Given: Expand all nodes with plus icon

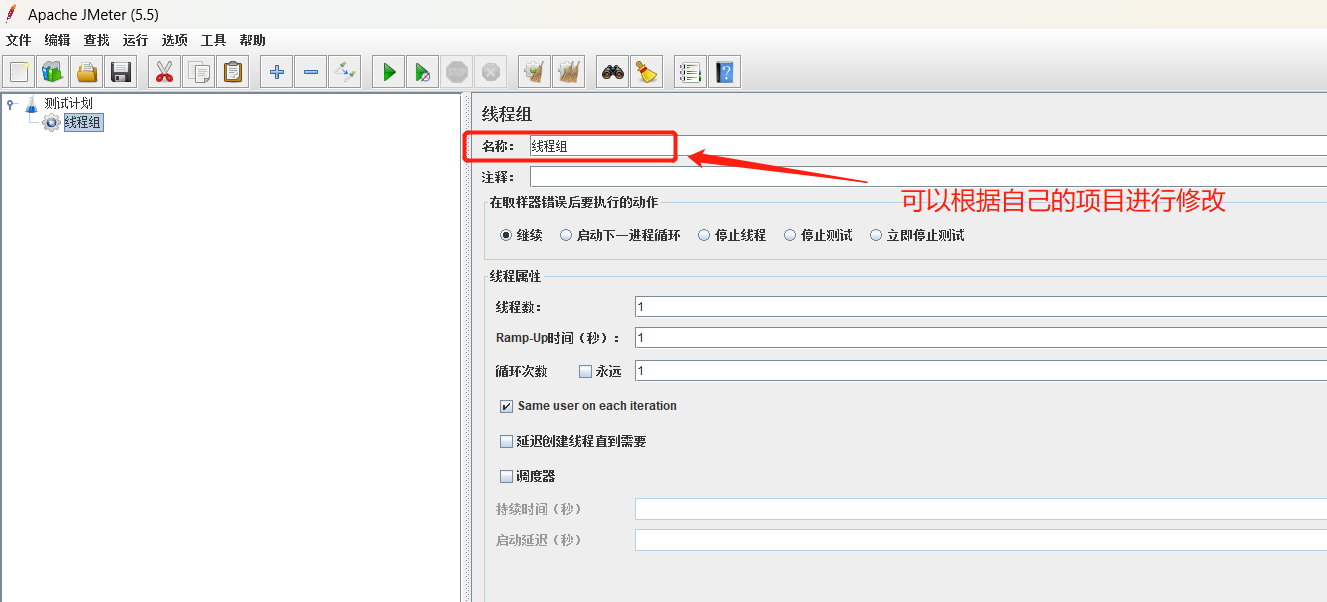Looking at the screenshot, I should click(x=277, y=72).
